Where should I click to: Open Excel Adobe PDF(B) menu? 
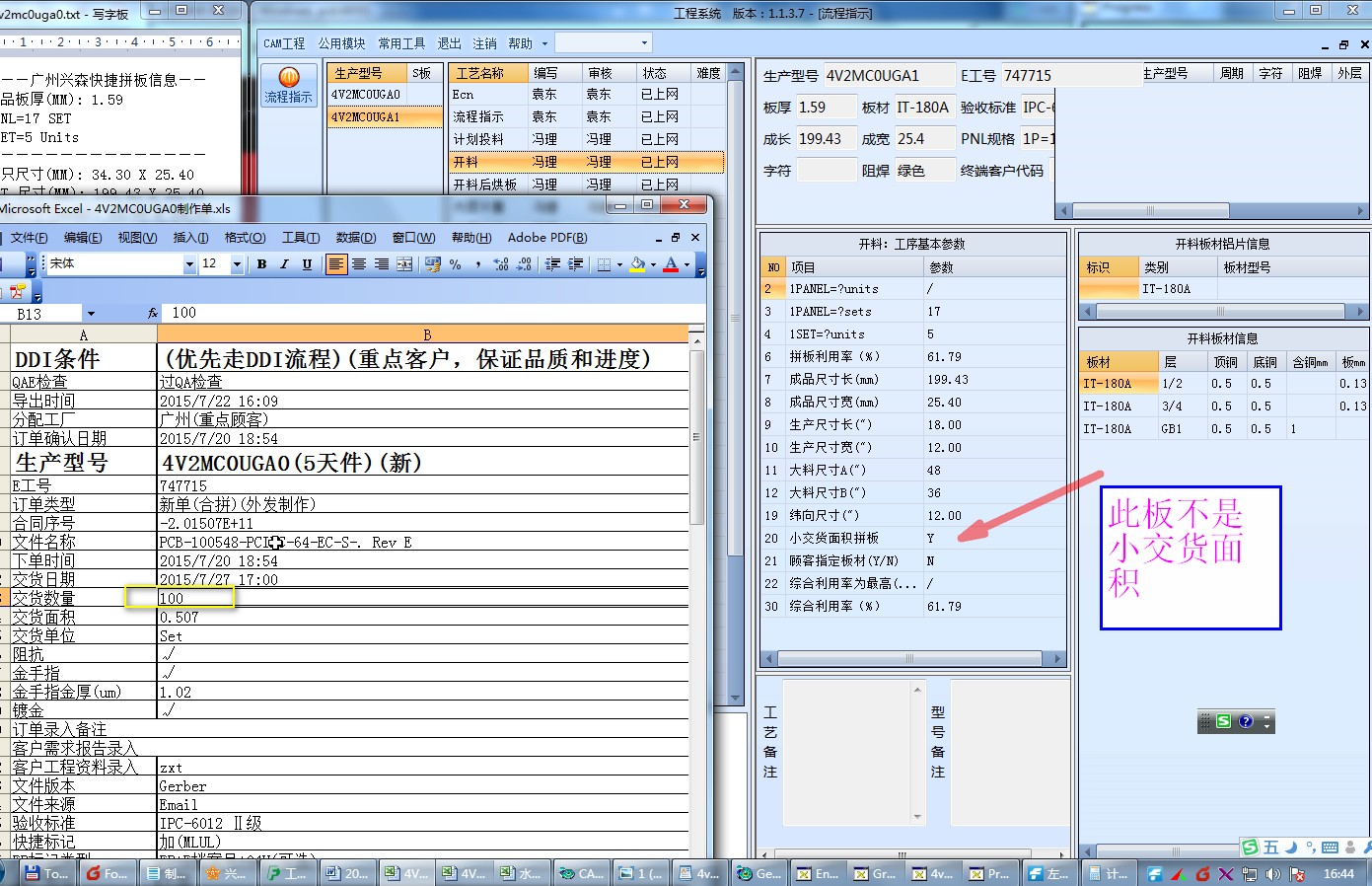coord(547,238)
